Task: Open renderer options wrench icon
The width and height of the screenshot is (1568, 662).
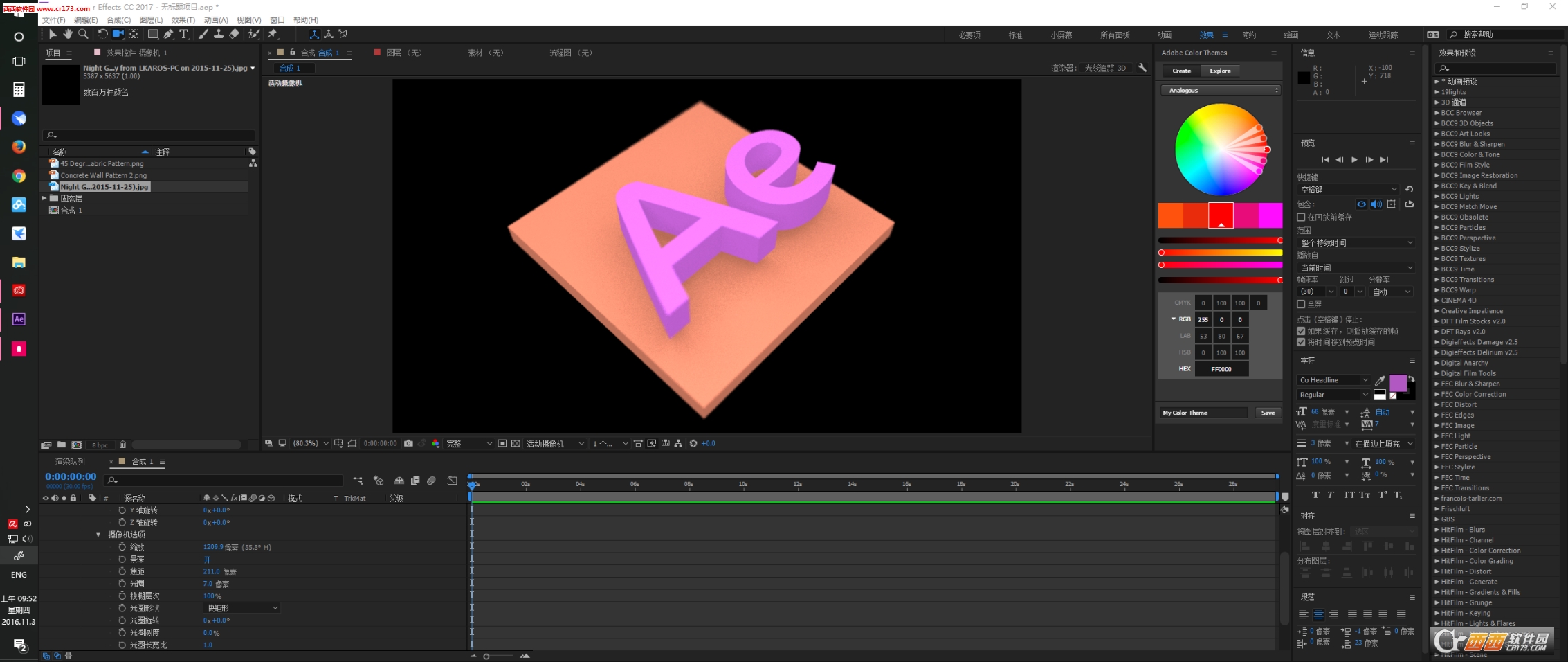Action: tap(1142, 68)
